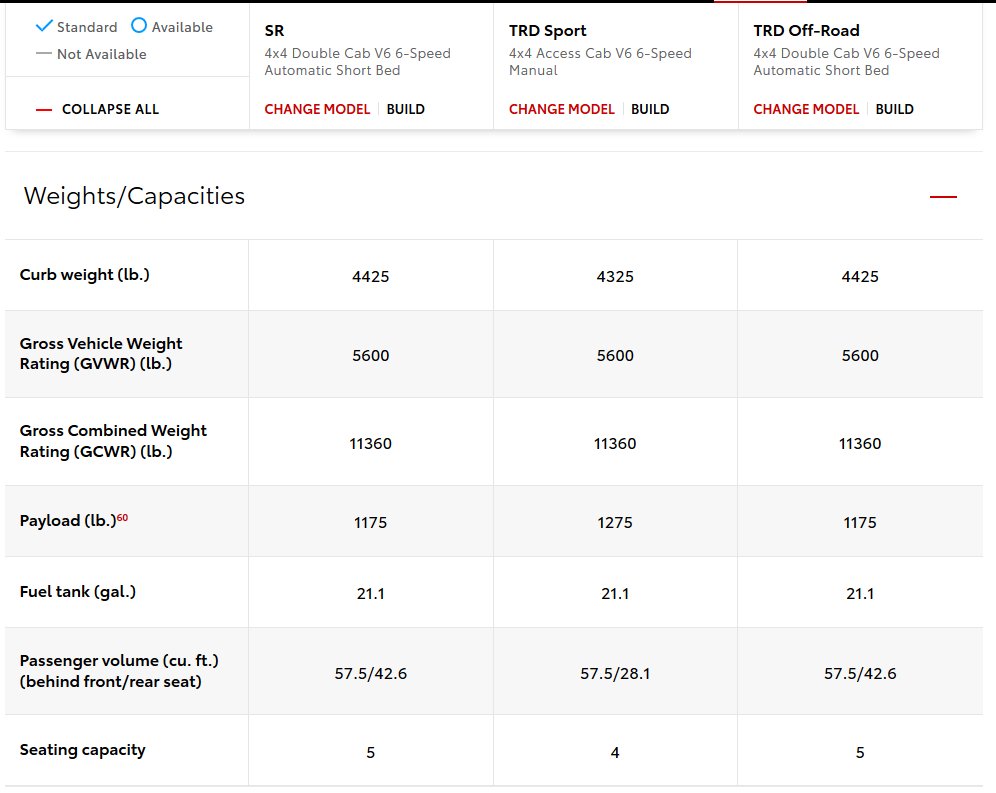Click TRD Sport fuel tank value 21.1
Viewport: 996px width, 793px height.
point(615,593)
